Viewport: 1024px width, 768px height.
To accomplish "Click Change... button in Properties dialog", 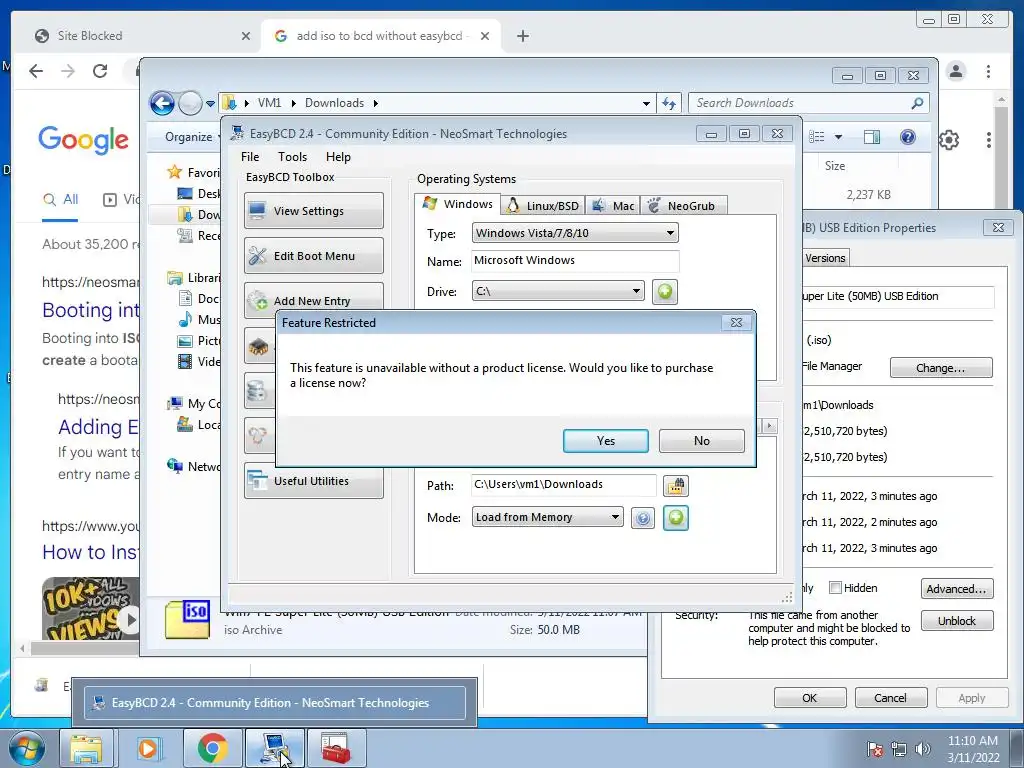I will click(x=940, y=368).
